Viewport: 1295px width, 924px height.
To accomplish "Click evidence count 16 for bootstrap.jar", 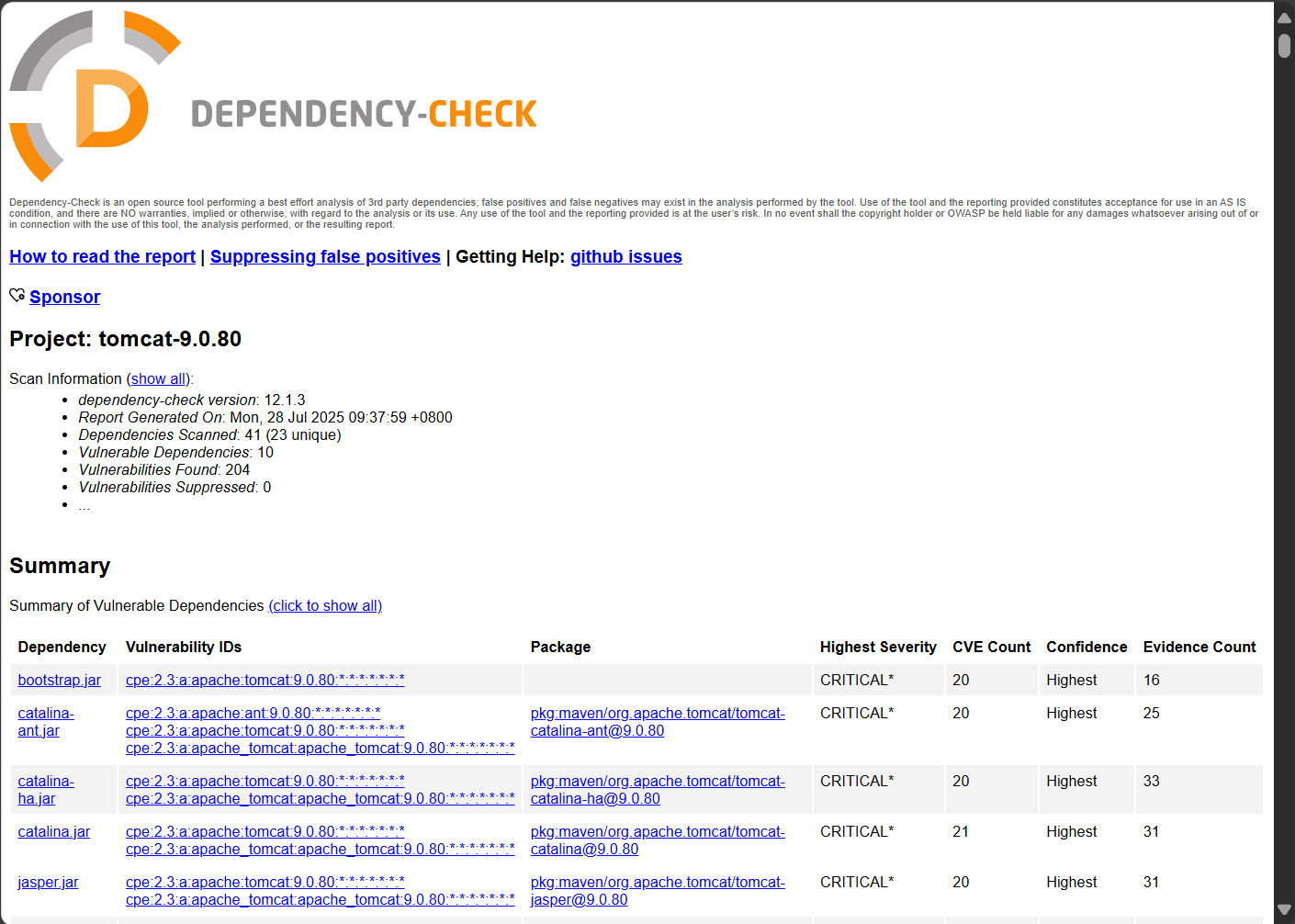I will tap(1152, 680).
